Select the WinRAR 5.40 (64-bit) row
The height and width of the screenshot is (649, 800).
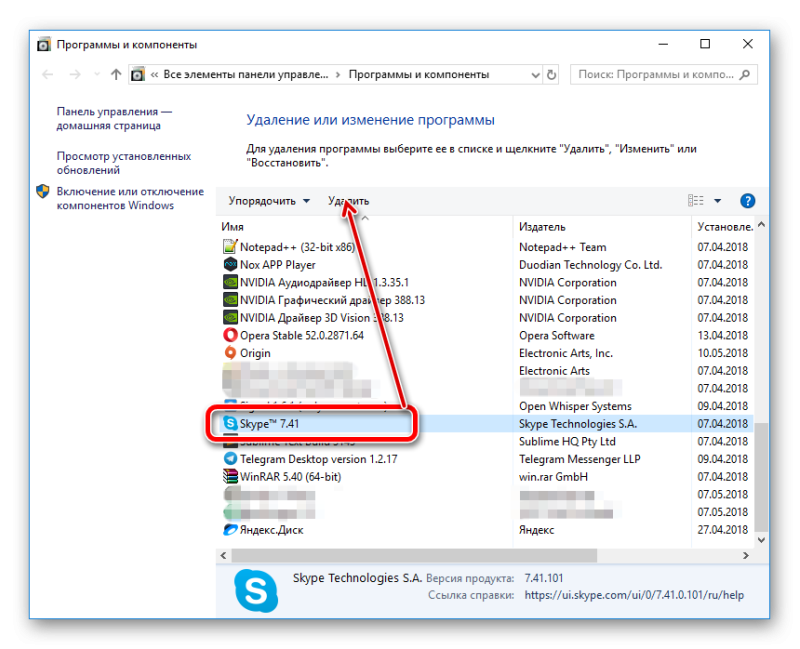pos(486,477)
